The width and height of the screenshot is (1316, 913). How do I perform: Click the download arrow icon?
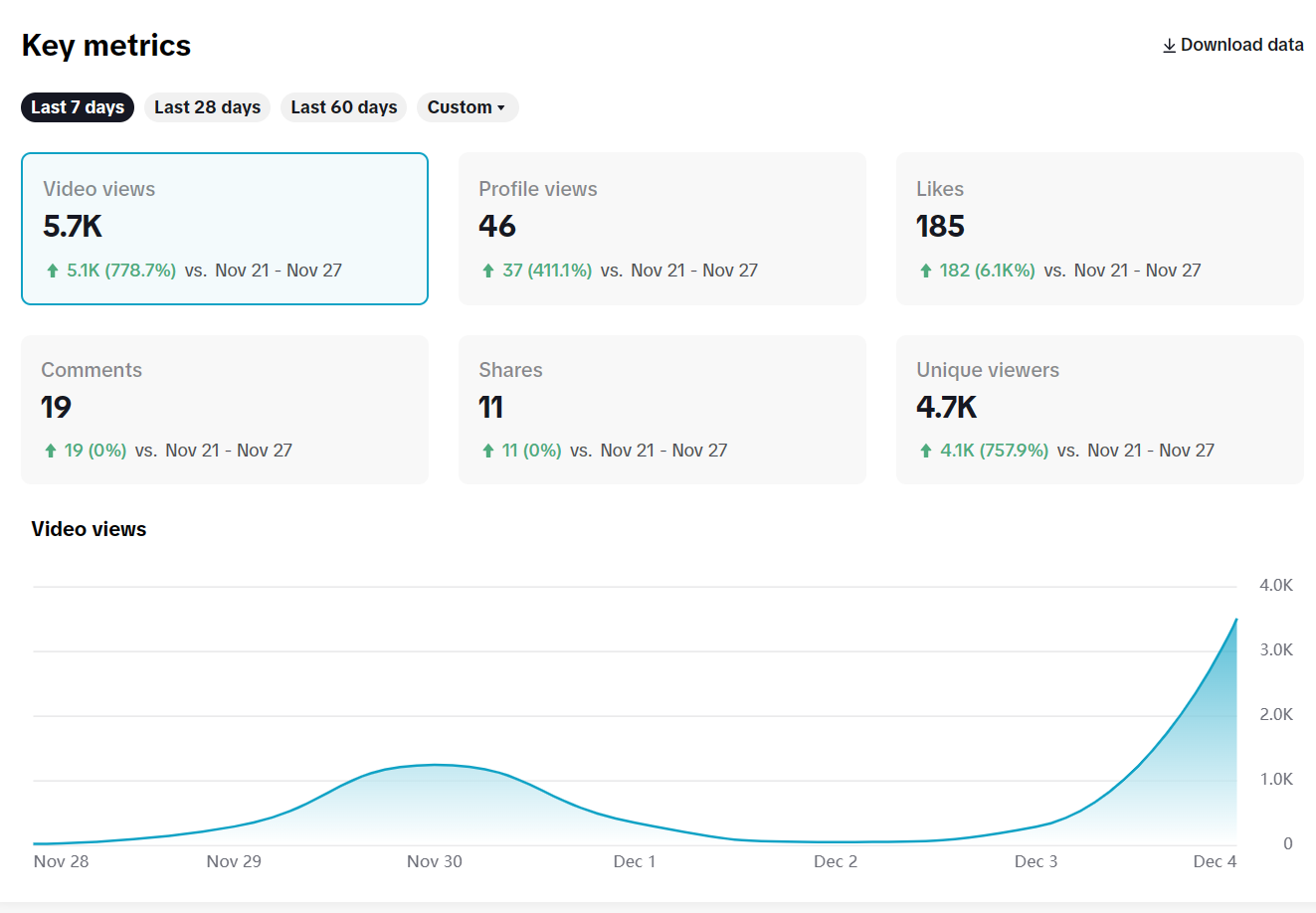pos(1170,46)
